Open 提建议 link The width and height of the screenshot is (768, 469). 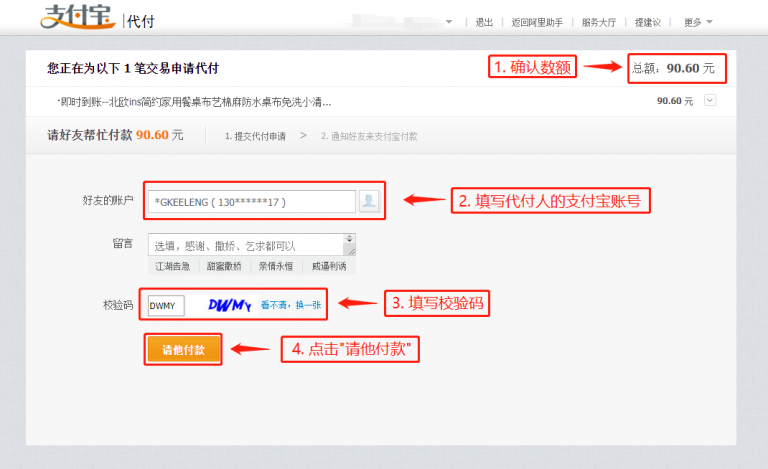pos(648,22)
